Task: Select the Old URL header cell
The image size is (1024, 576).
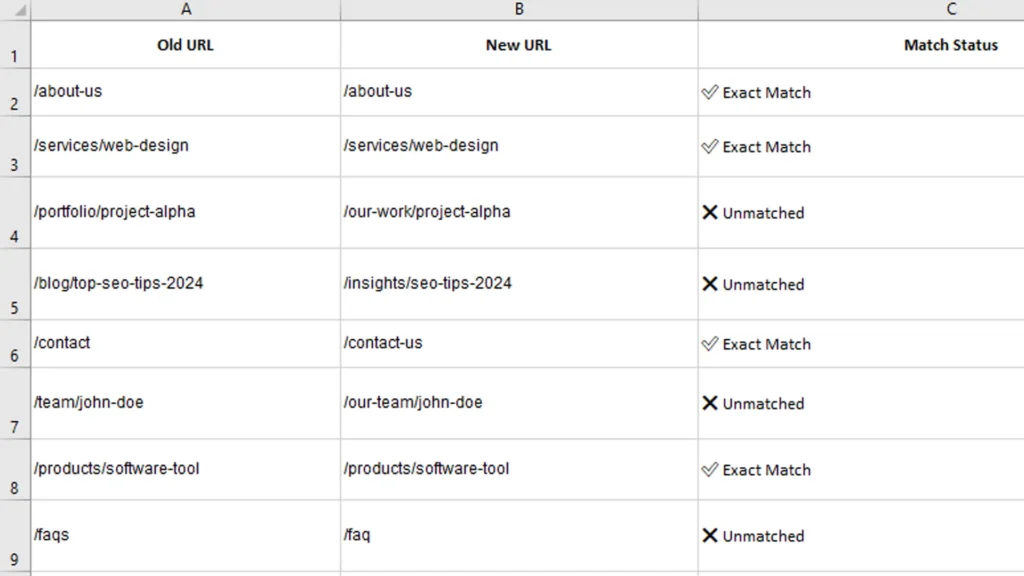Action: 186,45
